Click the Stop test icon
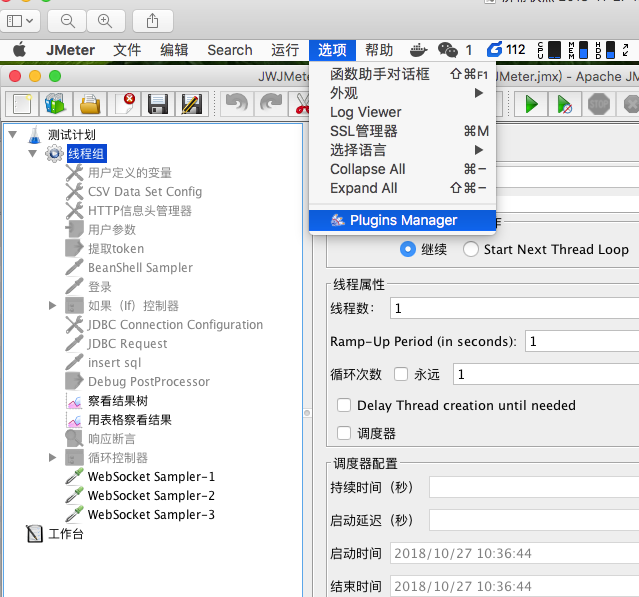Viewport: 639px width, 597px height. [x=599, y=104]
